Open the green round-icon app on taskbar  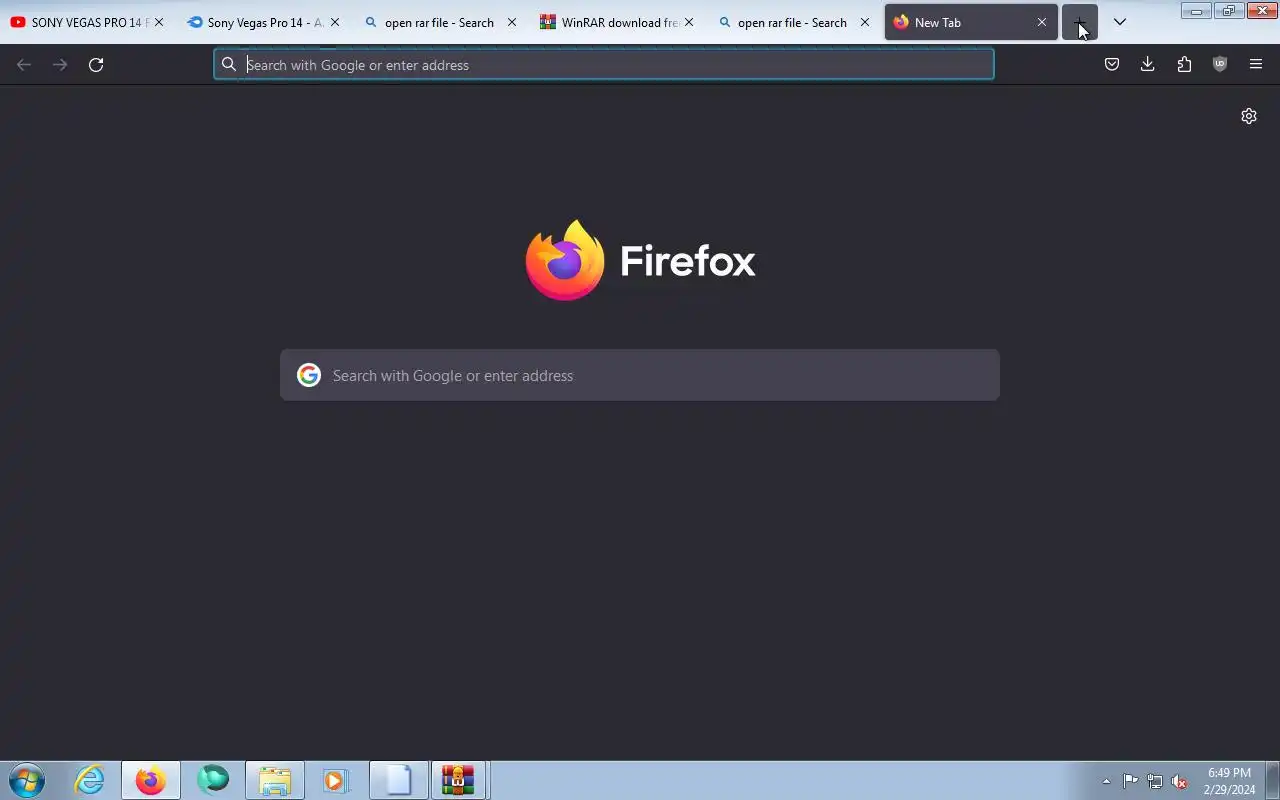click(x=213, y=780)
